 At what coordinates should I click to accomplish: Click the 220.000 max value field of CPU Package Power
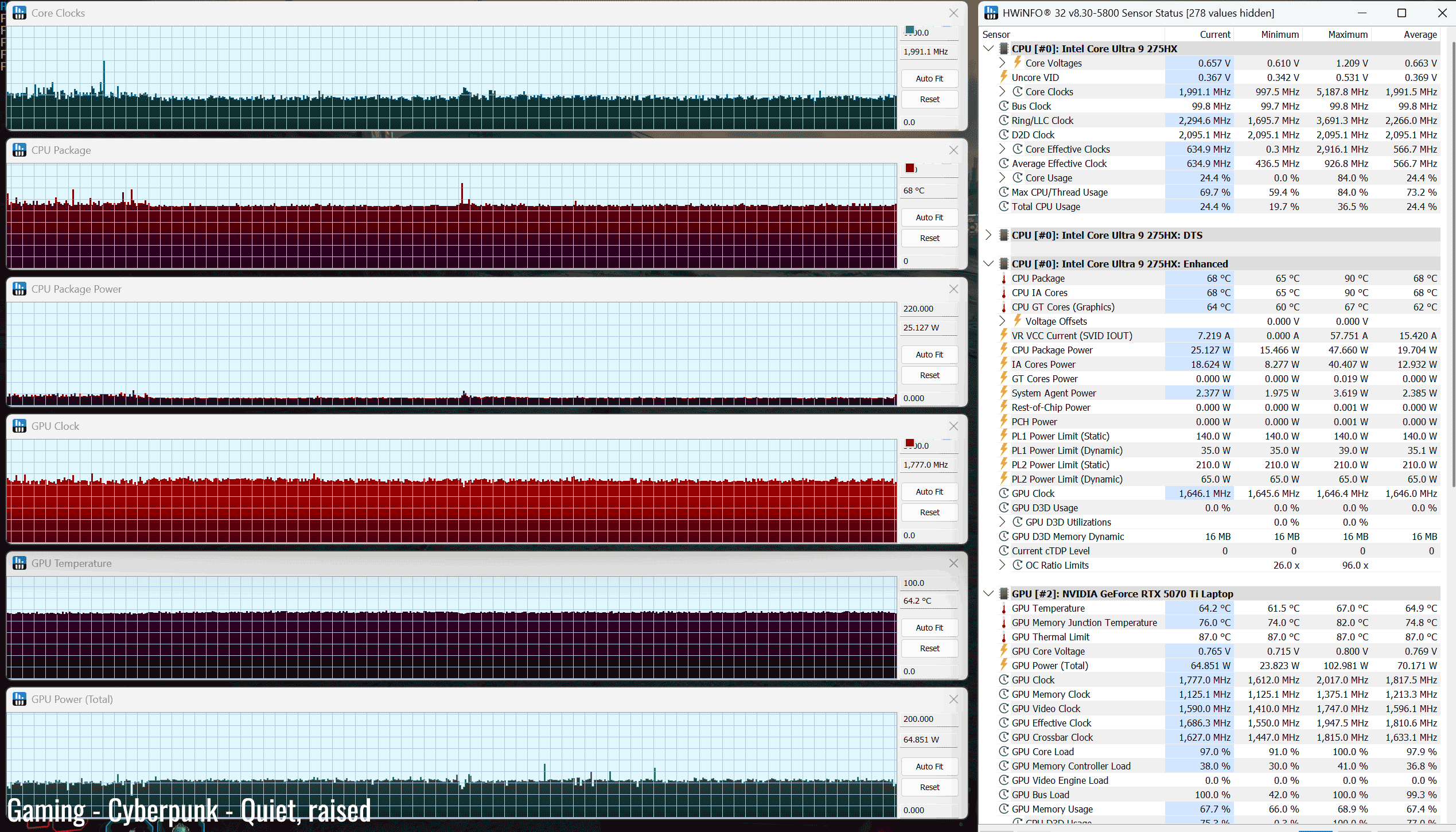point(929,309)
